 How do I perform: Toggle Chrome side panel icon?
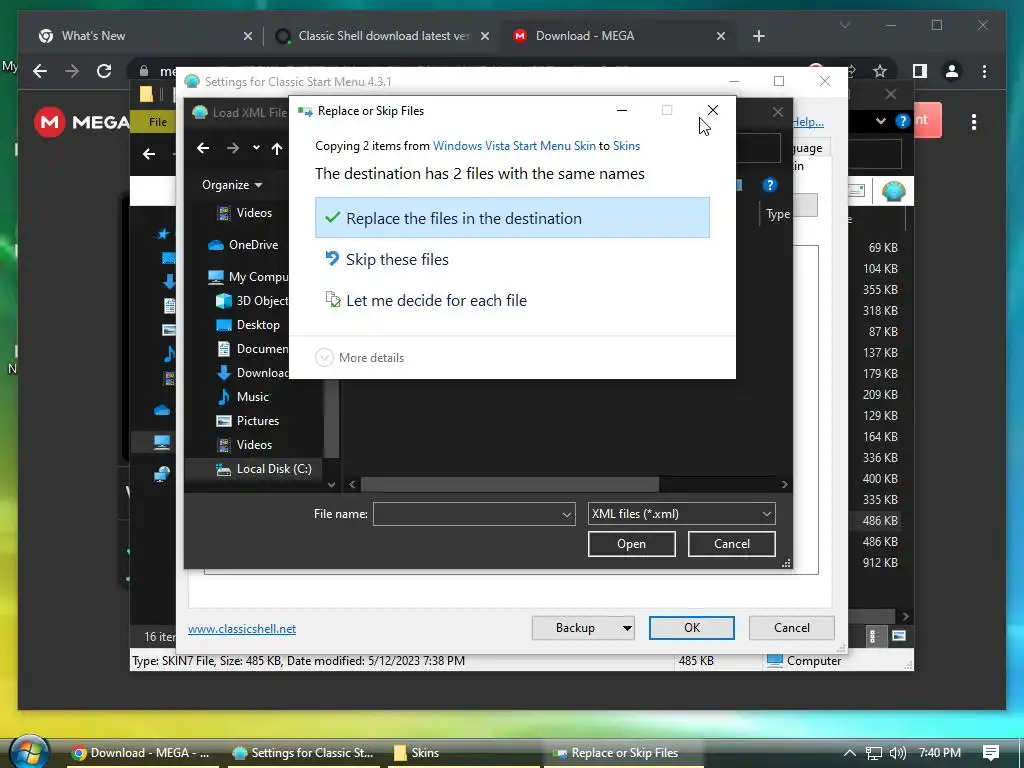(x=920, y=71)
